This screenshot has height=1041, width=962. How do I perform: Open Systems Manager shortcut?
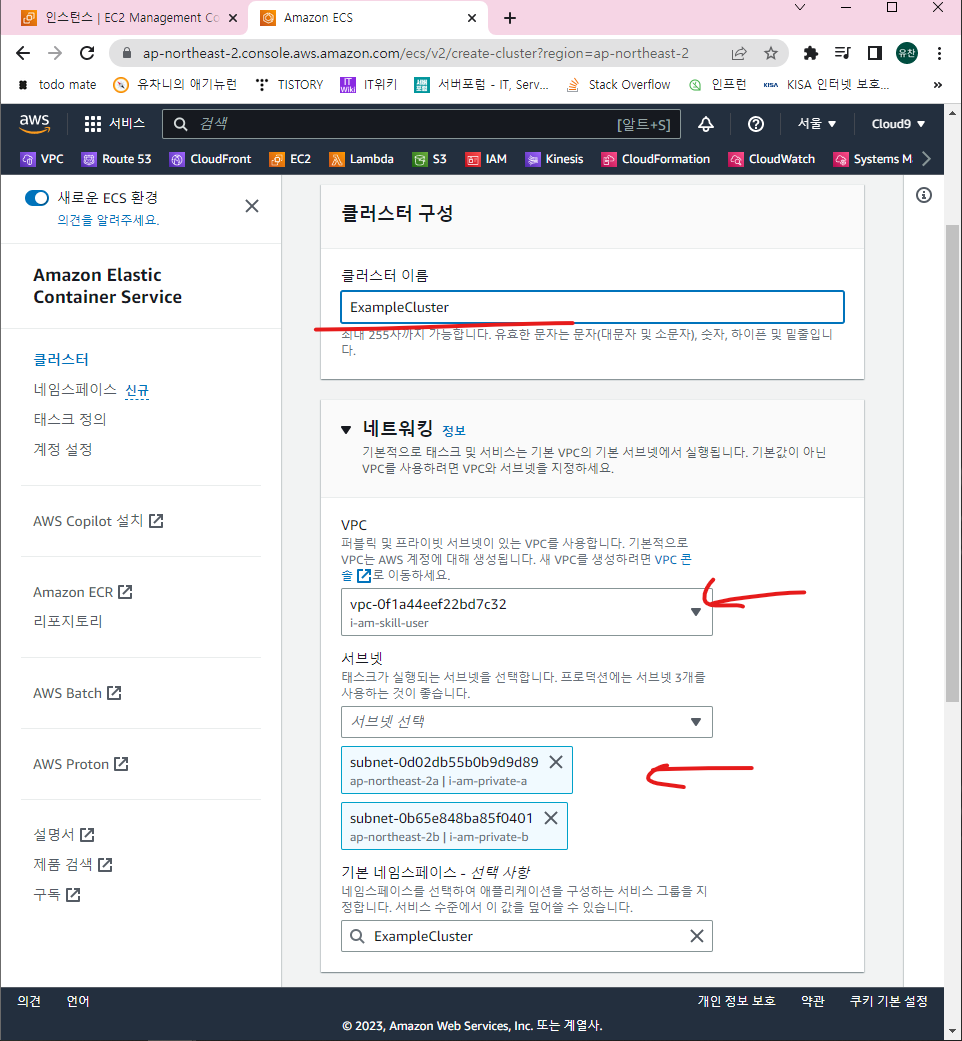[x=874, y=159]
